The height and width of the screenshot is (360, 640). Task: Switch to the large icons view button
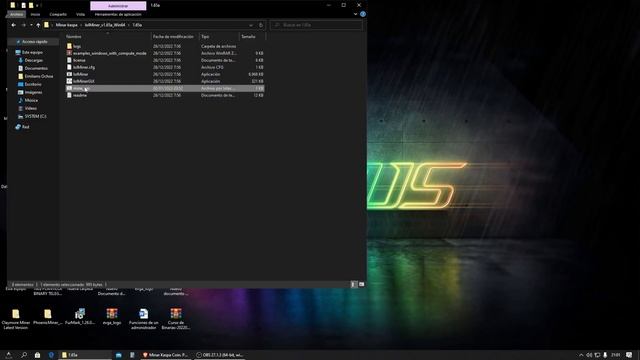click(361, 284)
